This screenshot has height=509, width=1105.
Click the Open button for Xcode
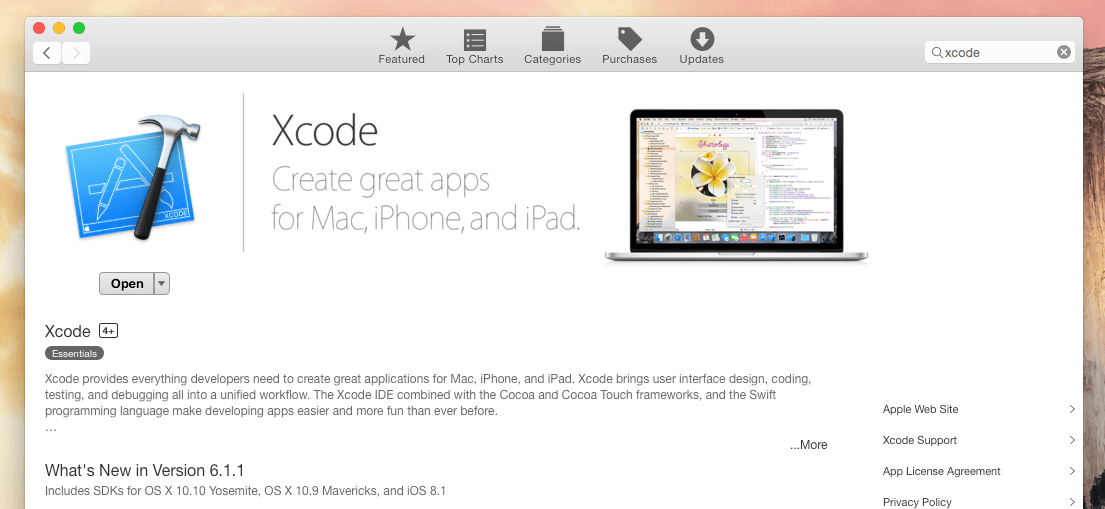127,283
